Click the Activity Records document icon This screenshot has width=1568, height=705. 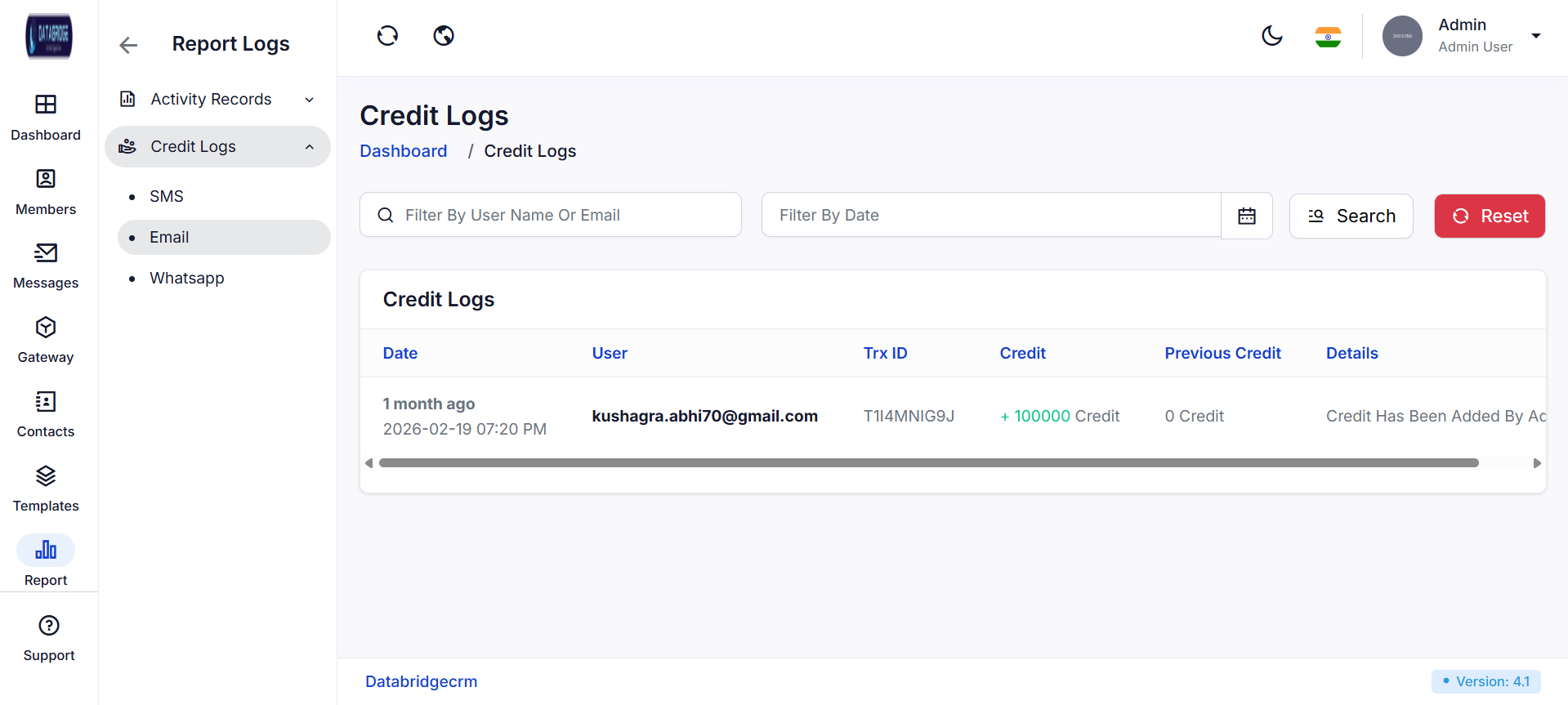128,99
